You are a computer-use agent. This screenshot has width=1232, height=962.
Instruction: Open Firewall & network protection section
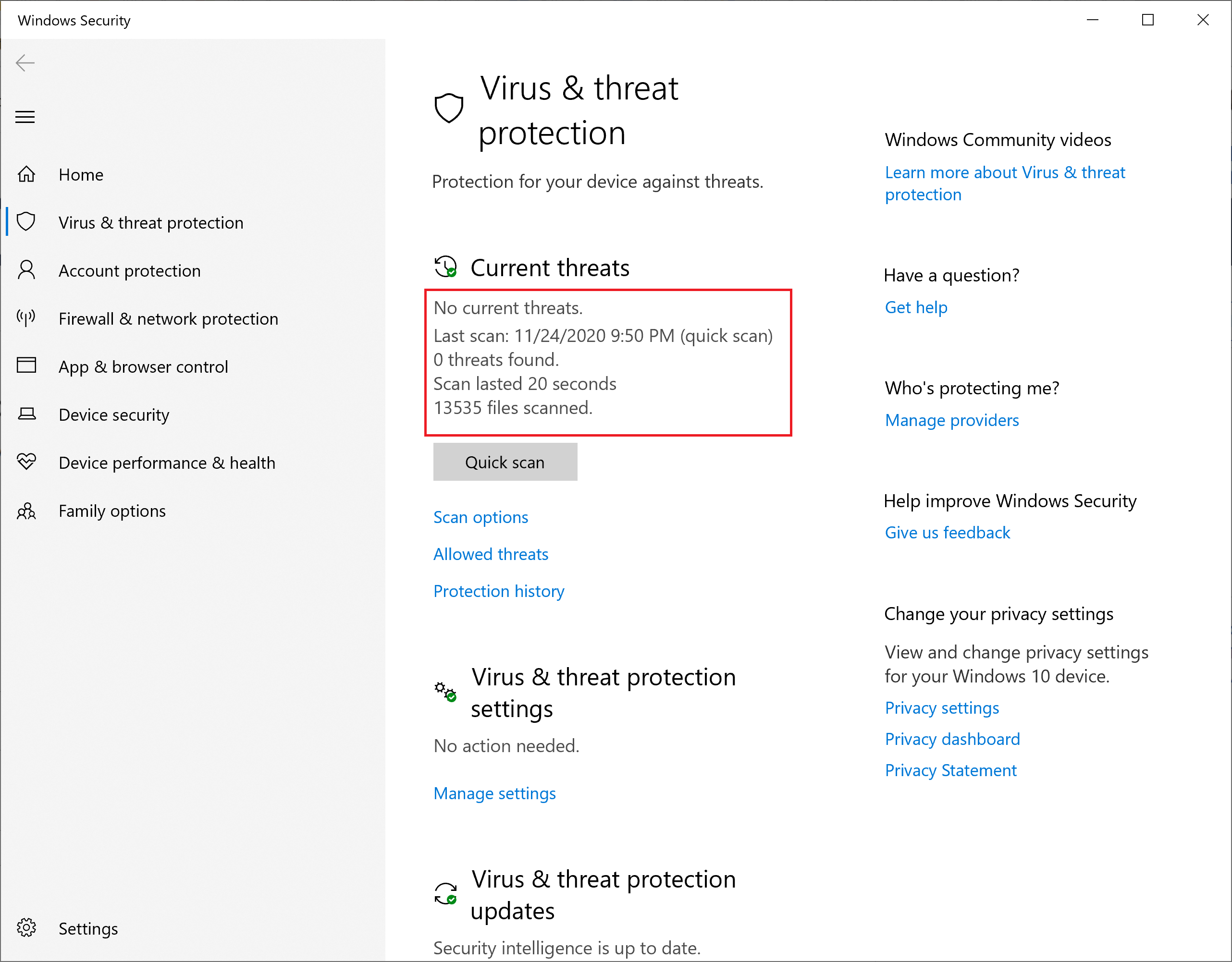pos(168,318)
